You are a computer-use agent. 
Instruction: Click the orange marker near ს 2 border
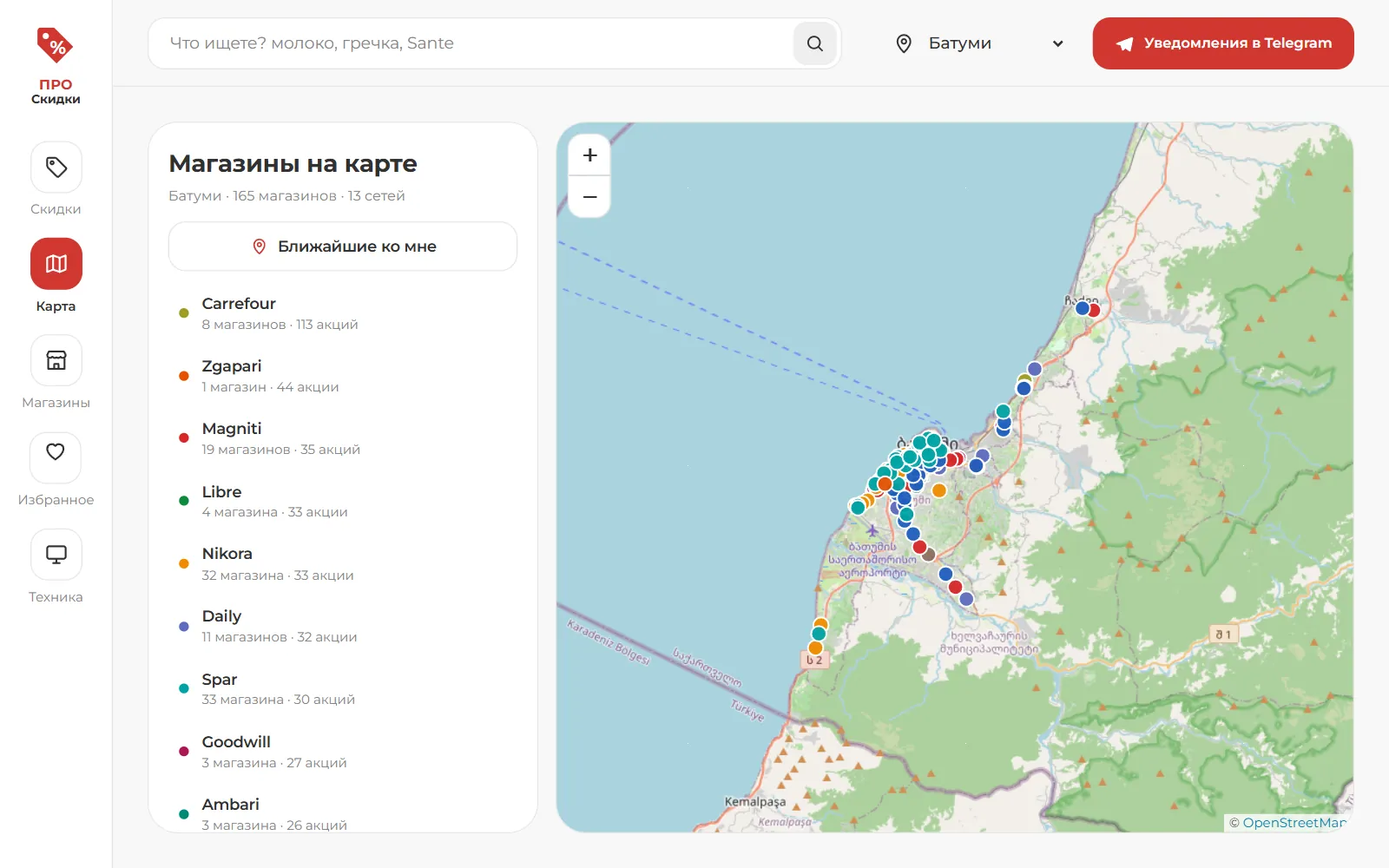[815, 648]
